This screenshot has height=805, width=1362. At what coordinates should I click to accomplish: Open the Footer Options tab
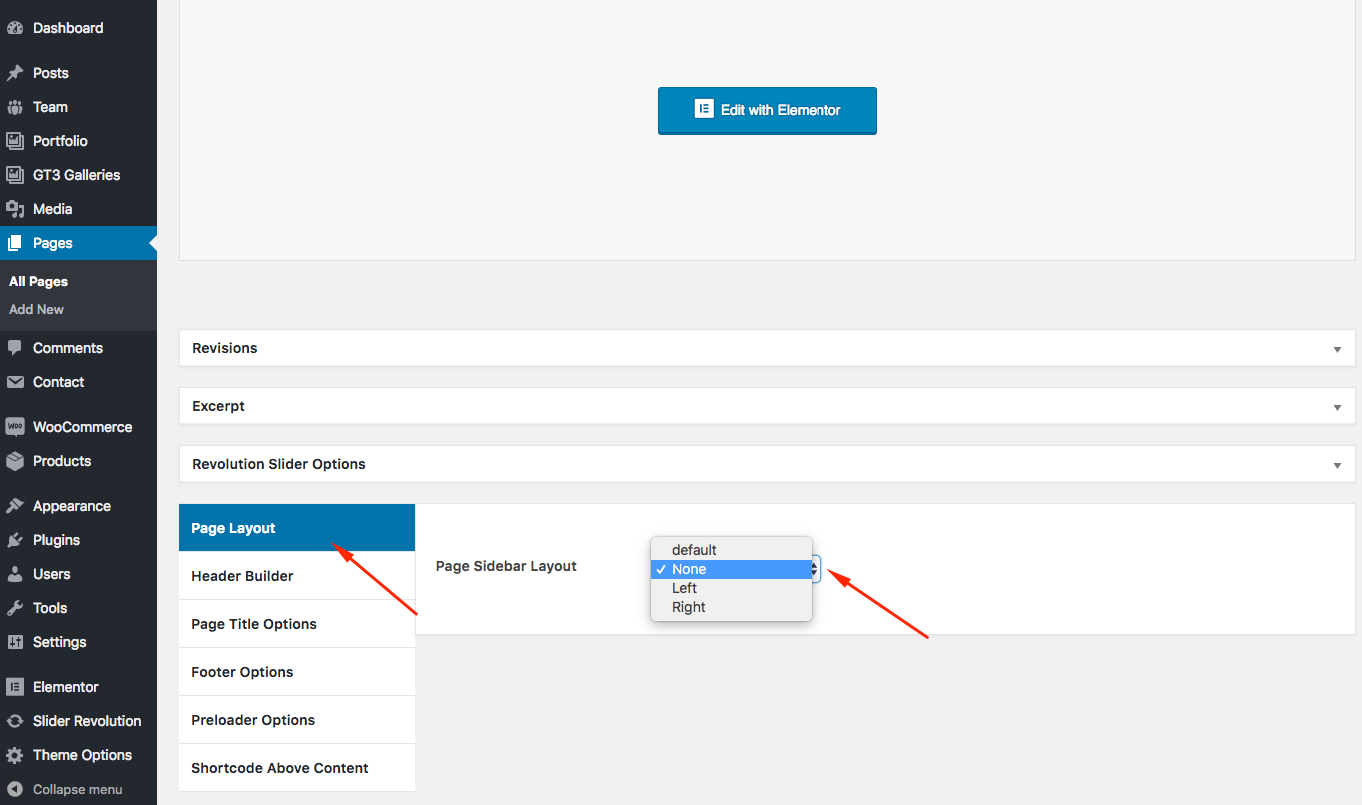point(297,672)
